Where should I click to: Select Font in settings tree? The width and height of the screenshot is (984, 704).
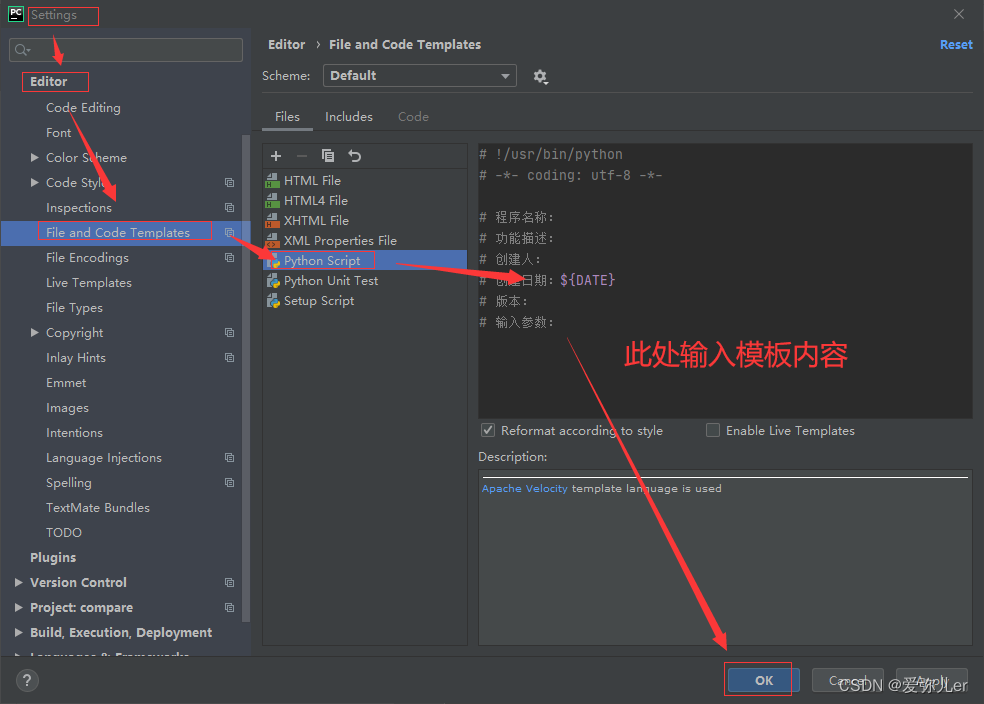pos(58,133)
